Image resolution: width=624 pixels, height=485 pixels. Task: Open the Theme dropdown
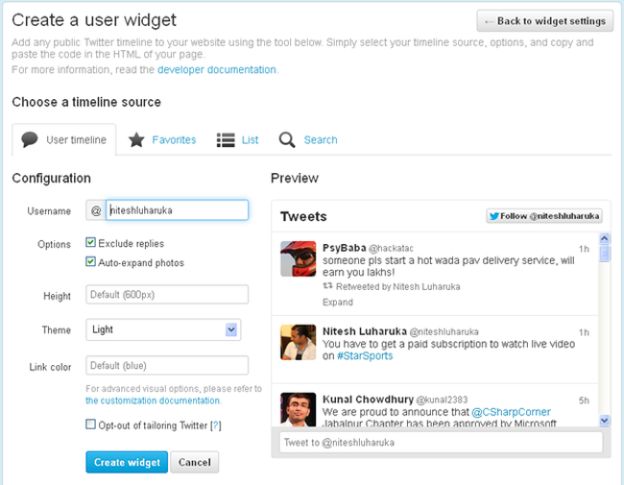(x=232, y=329)
